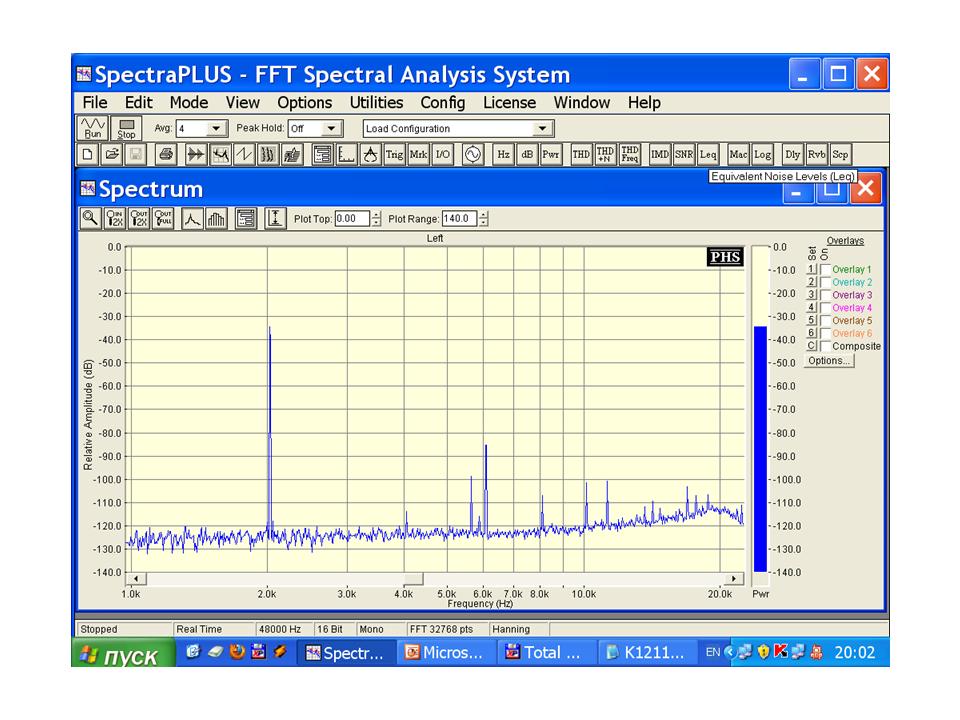Decrease Plot Range with down stepper arrow
The width and height of the screenshot is (960, 720).
tap(484, 223)
